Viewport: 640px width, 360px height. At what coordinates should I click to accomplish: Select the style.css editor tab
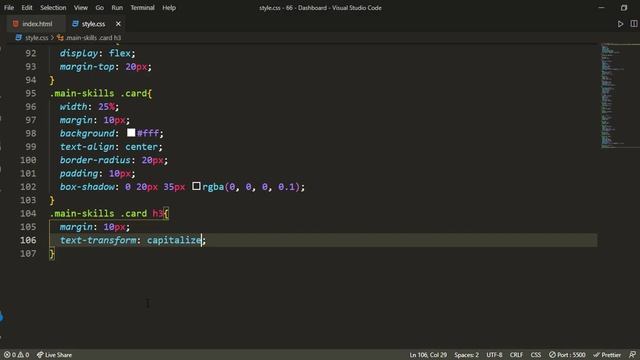(x=93, y=24)
